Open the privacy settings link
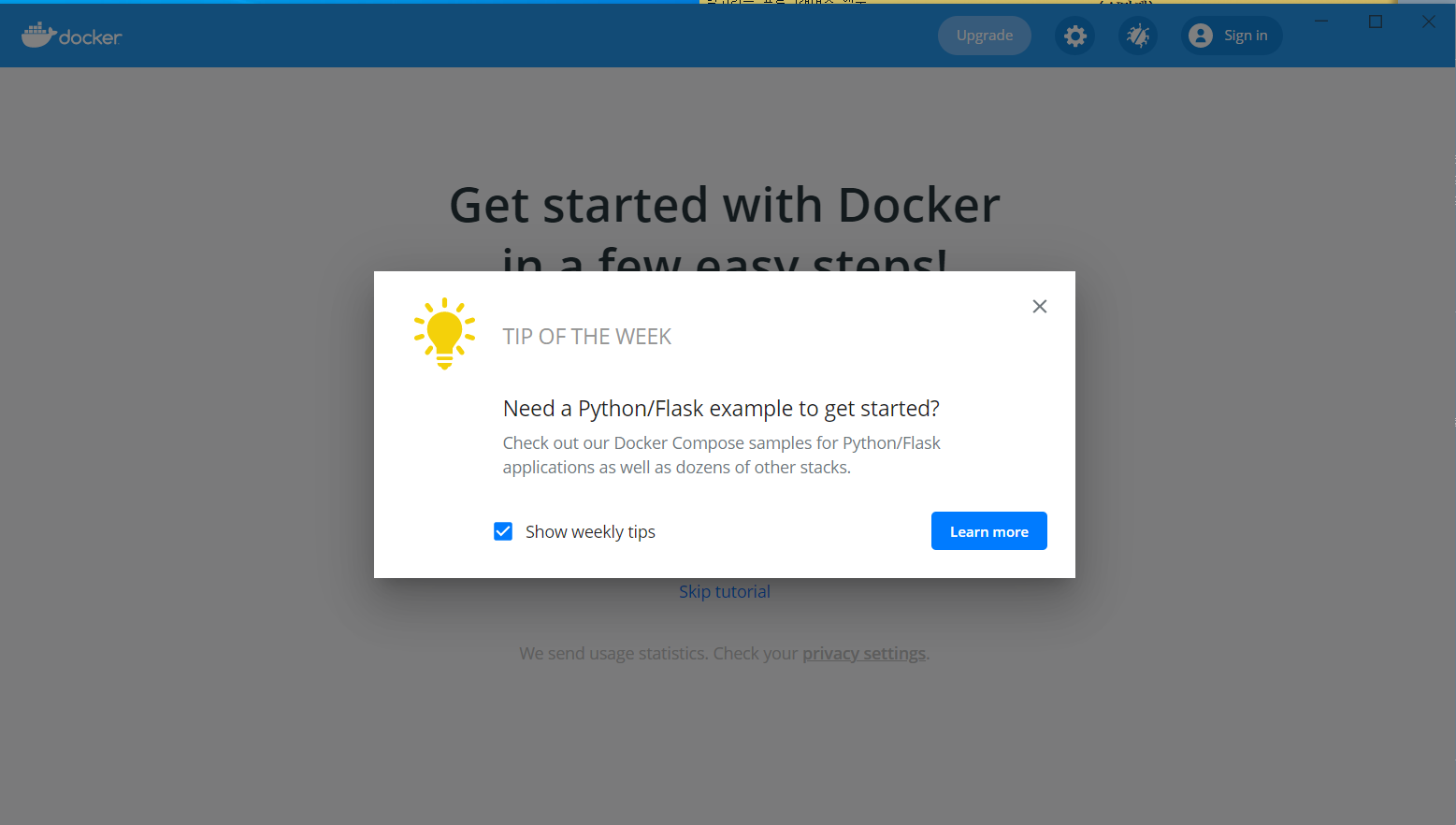 864,653
